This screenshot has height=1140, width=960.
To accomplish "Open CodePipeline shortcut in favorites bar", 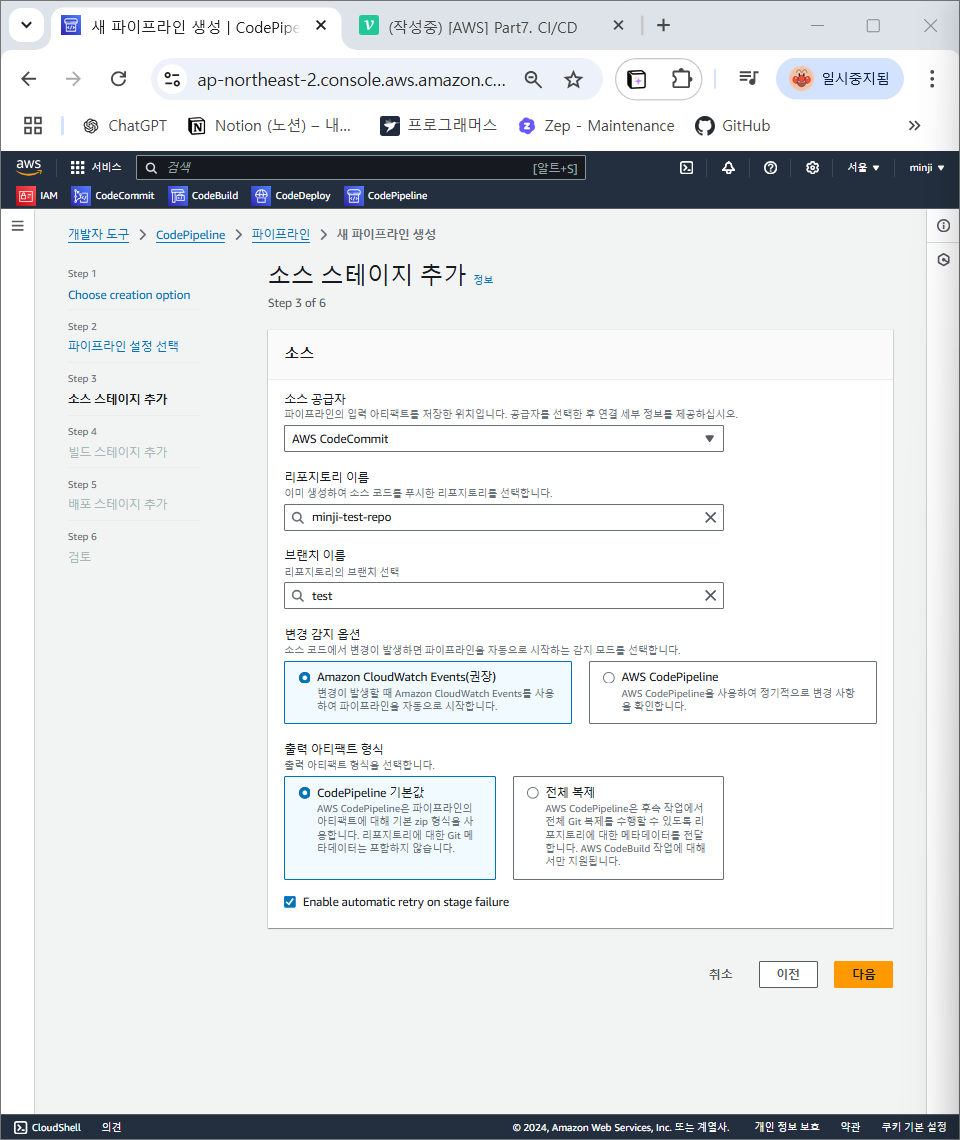I will (x=386, y=196).
